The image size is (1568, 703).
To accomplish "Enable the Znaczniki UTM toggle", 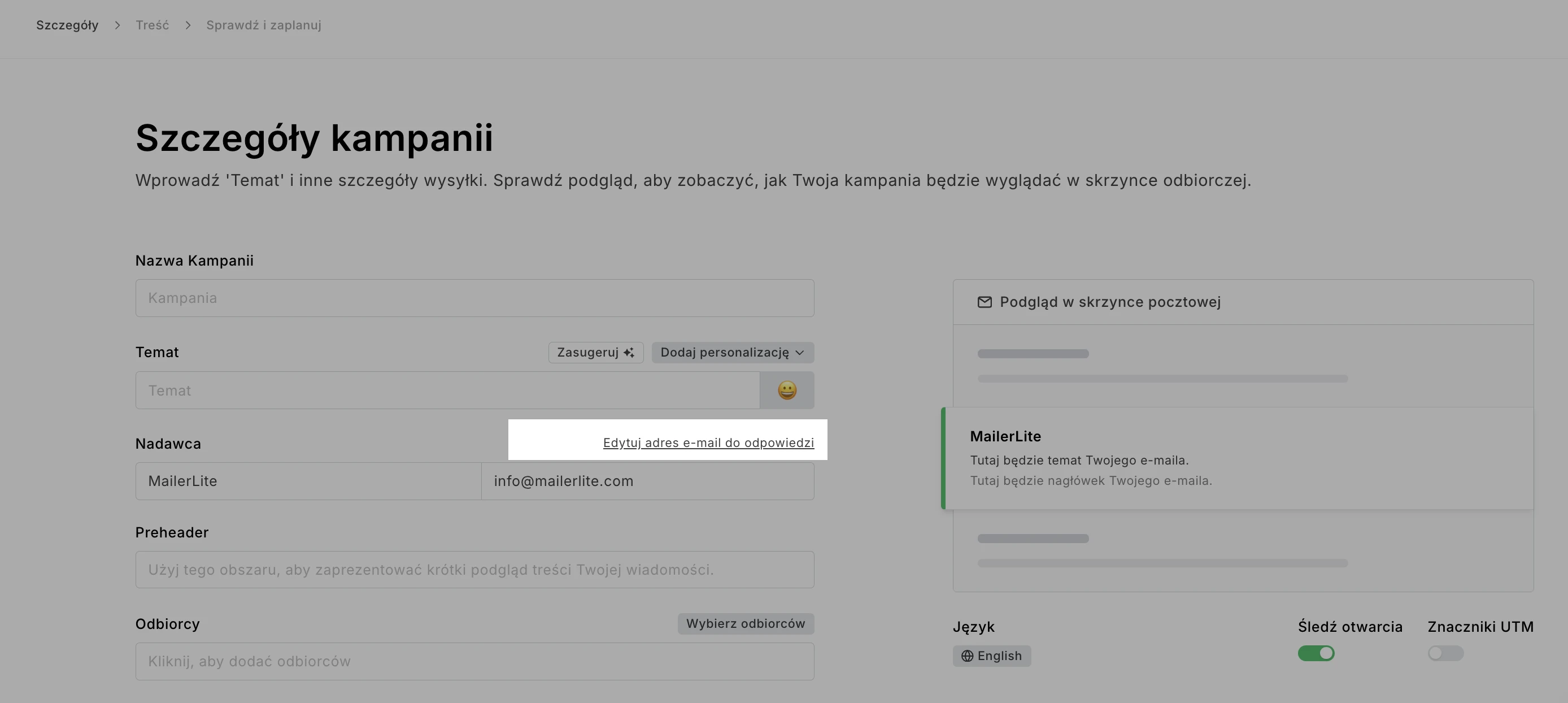I will 1445,654.
